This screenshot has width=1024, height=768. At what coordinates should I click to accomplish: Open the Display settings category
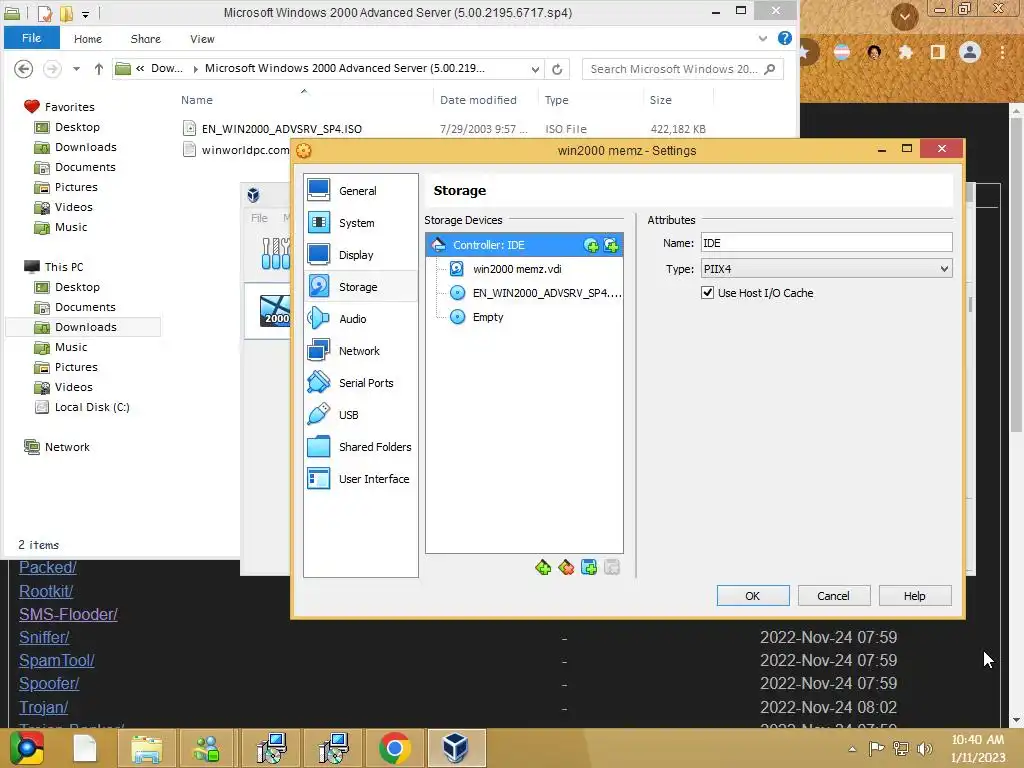360,255
